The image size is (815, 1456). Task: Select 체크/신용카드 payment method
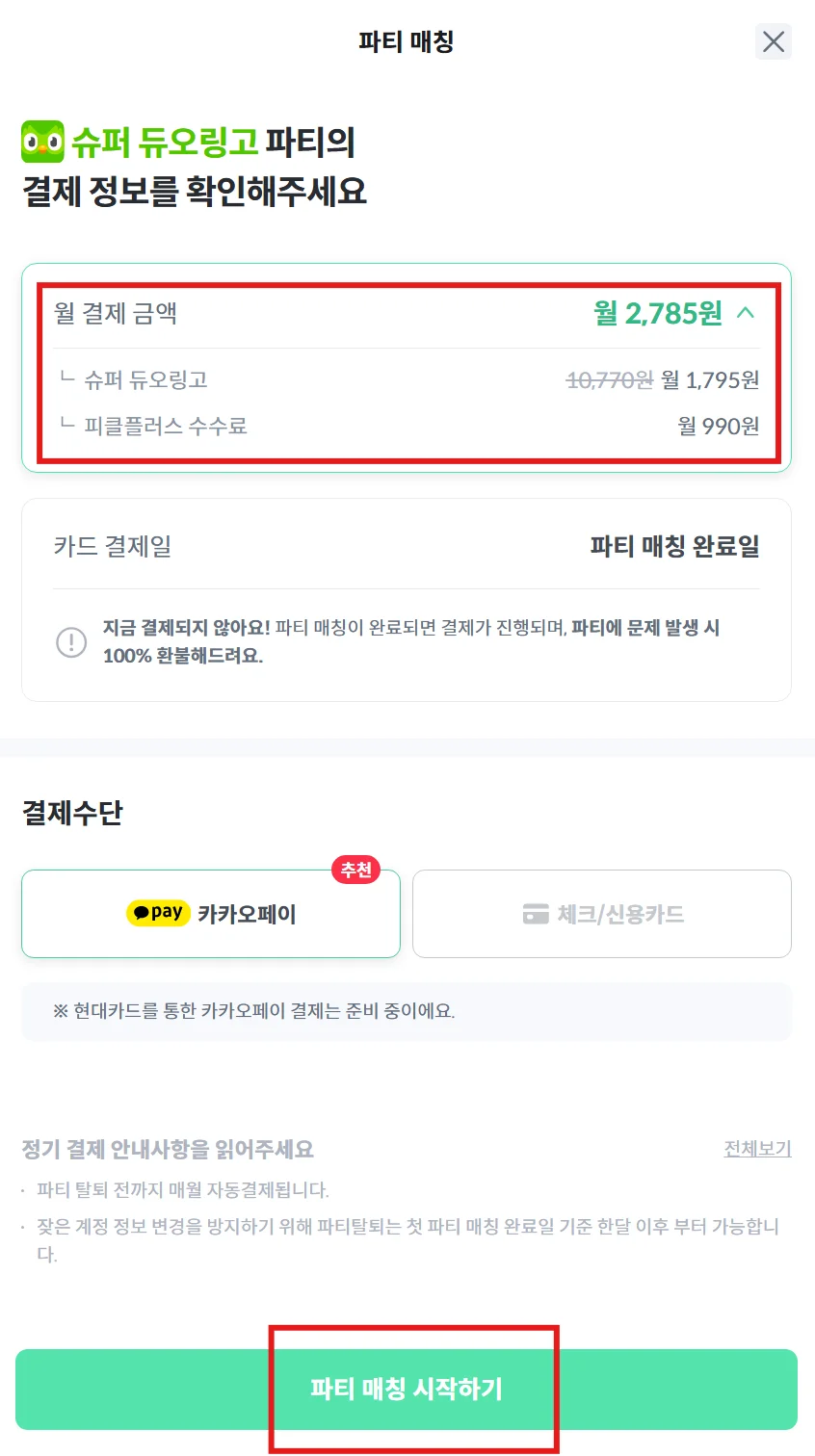coord(601,914)
